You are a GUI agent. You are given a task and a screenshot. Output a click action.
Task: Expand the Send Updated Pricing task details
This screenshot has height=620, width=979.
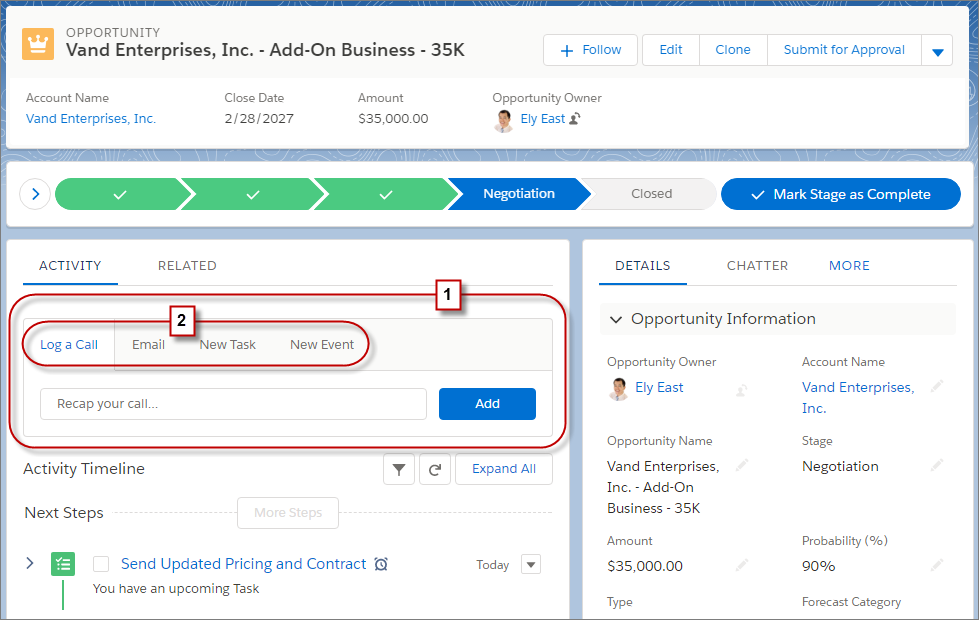[x=30, y=564]
